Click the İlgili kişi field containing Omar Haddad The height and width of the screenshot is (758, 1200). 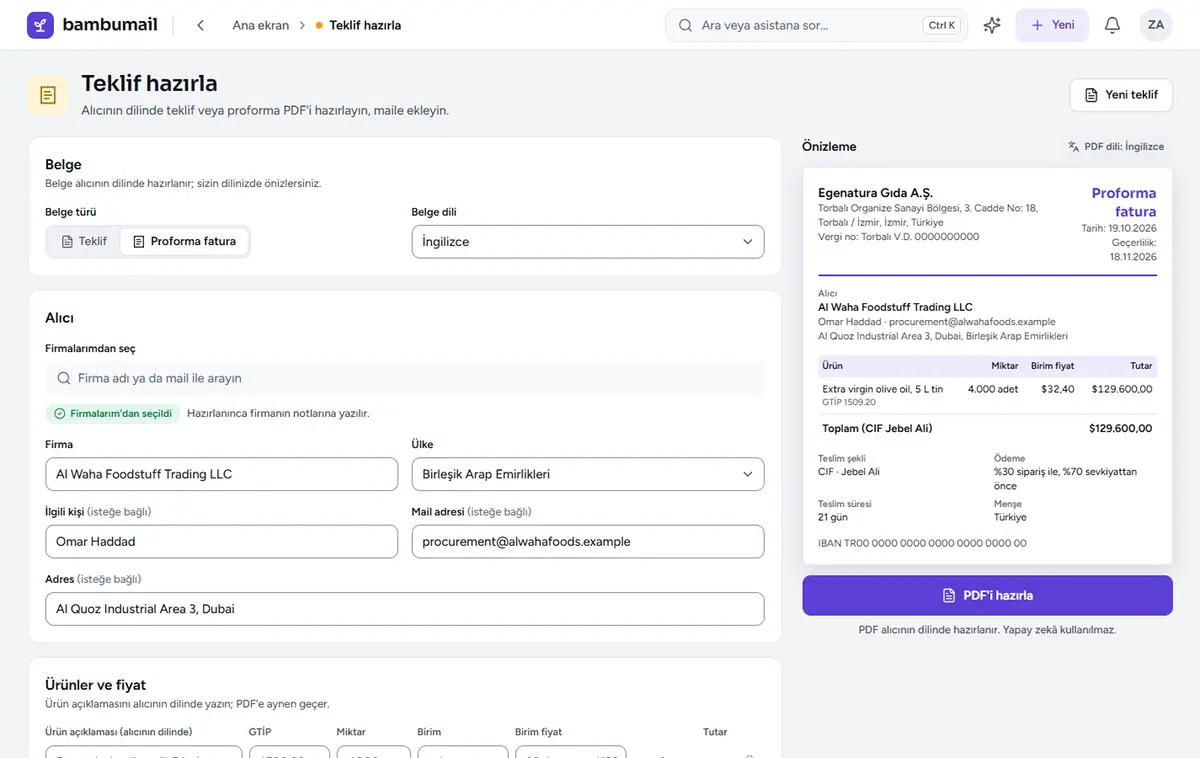point(221,541)
